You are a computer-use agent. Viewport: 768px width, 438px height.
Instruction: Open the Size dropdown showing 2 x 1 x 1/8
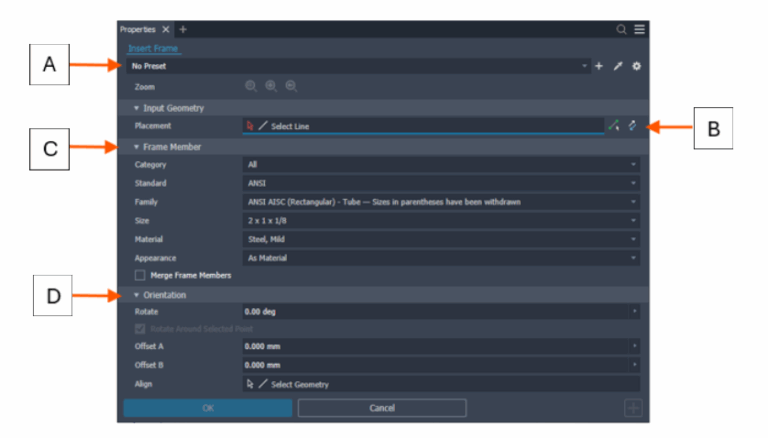click(x=441, y=220)
